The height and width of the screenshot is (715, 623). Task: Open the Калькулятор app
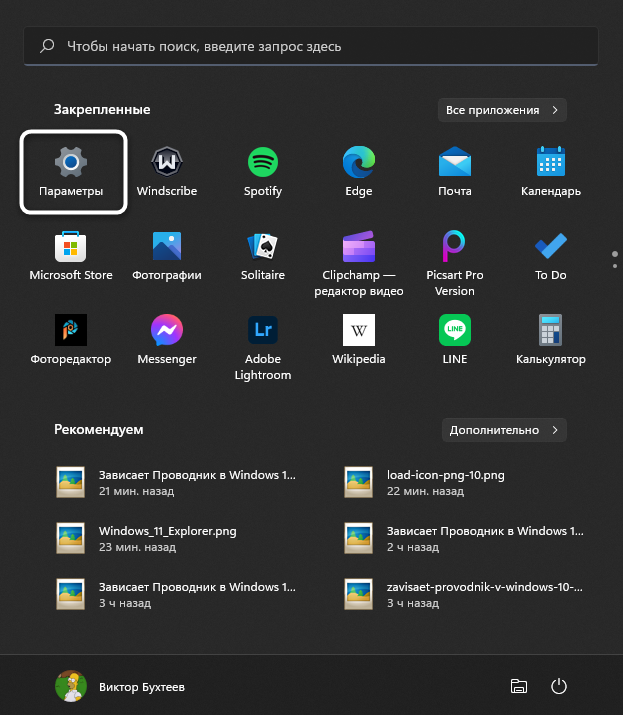pyautogui.click(x=551, y=339)
